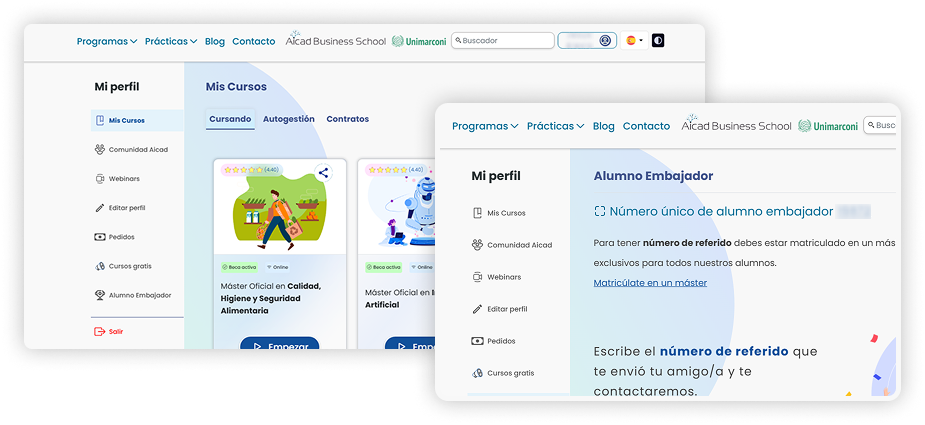Open Comunidad Aicad in the front window sidebar

click(519, 245)
